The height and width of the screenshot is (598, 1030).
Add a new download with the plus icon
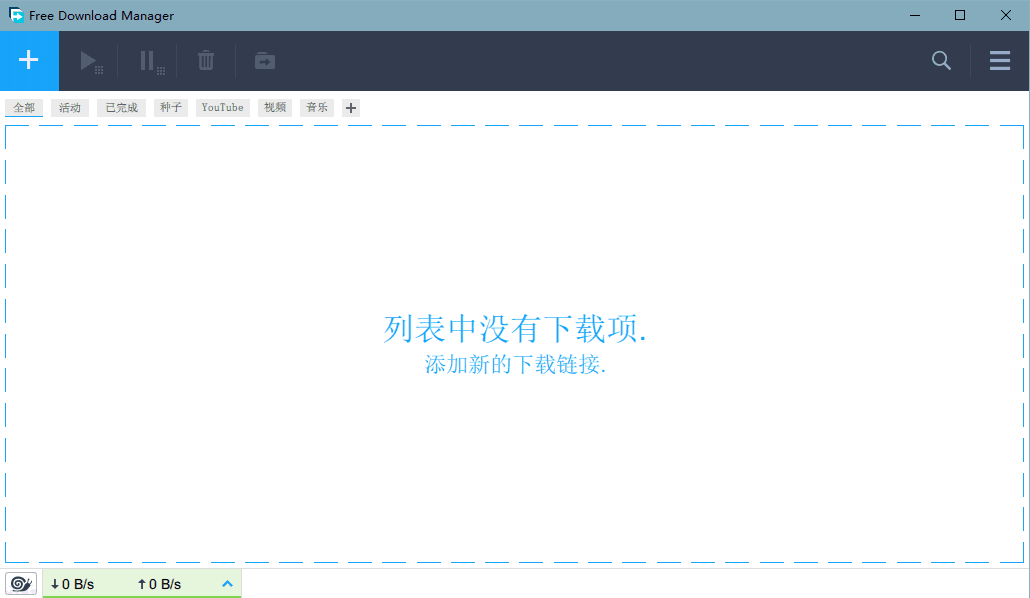[29, 60]
